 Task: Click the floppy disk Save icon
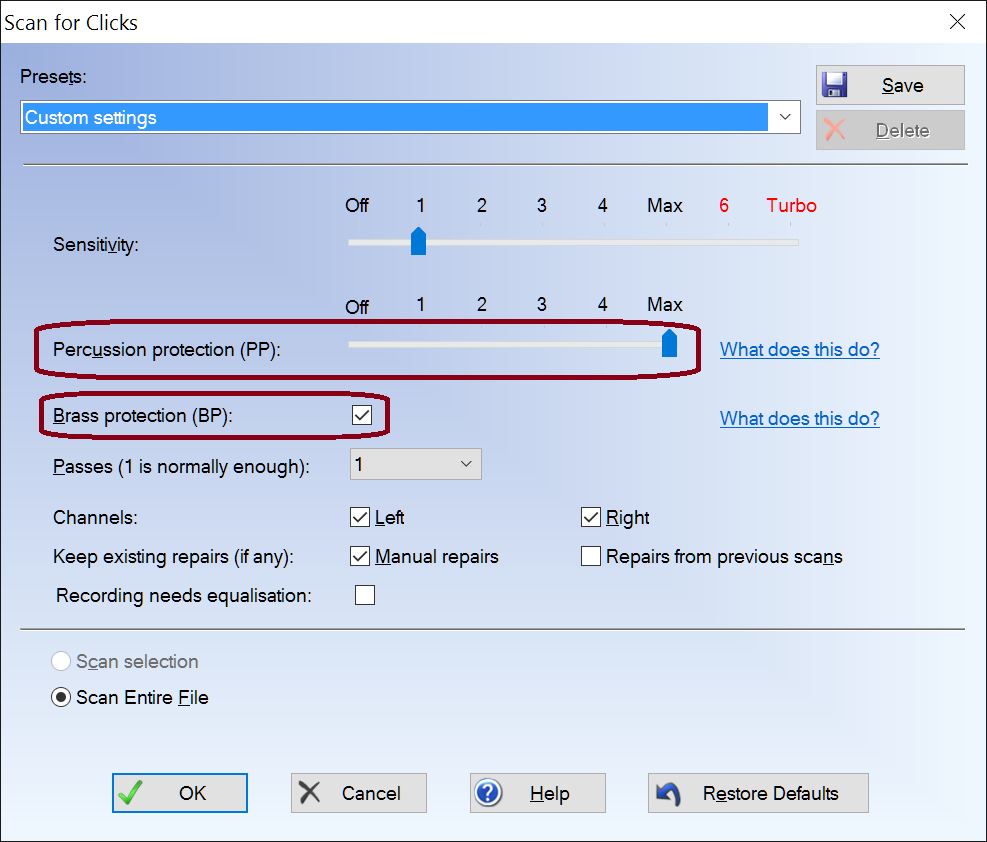(835, 85)
